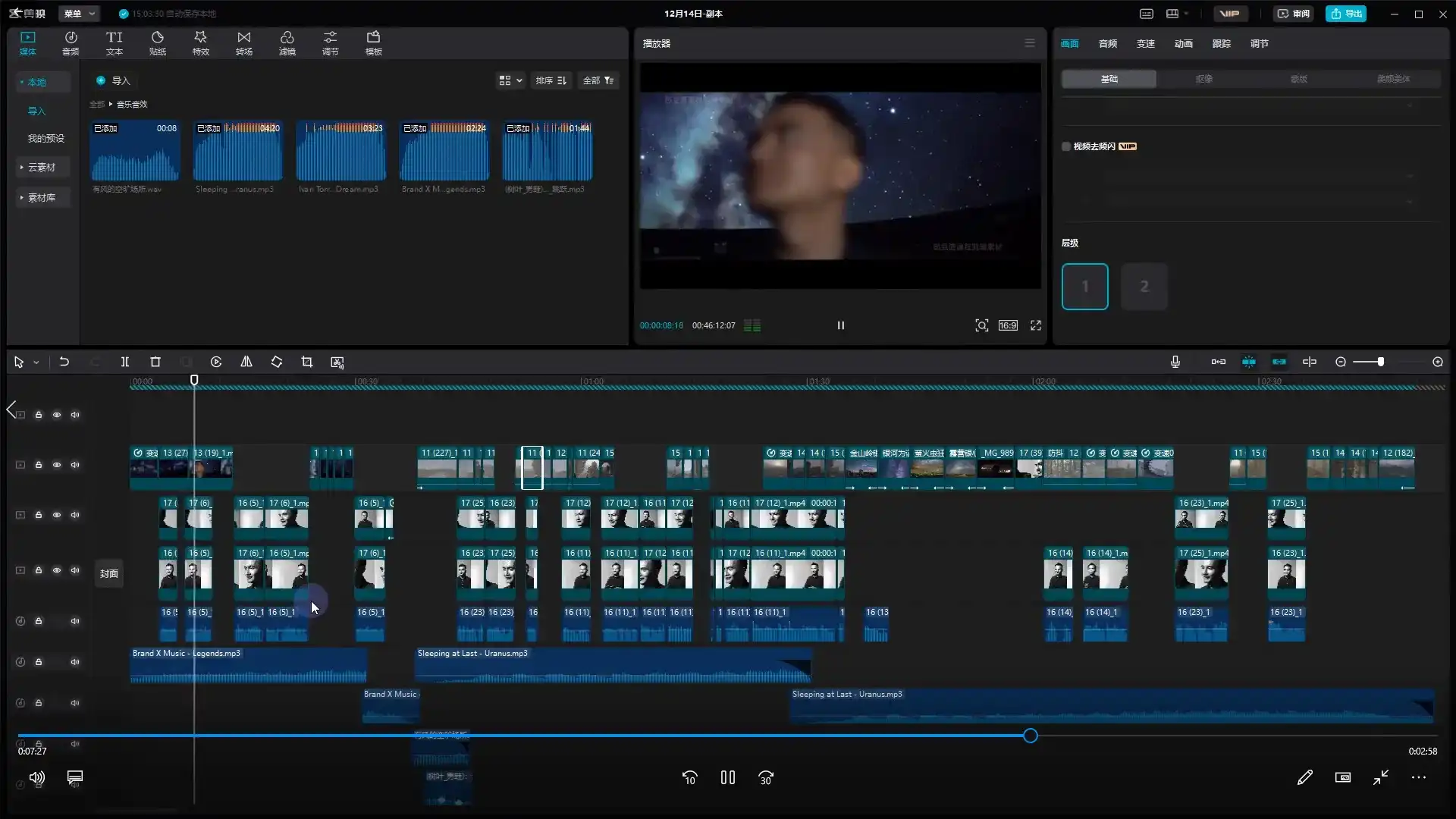Screen dimensions: 1456x819
Task: Mute the Brand X Music Legends audio track
Action: coord(75,662)
